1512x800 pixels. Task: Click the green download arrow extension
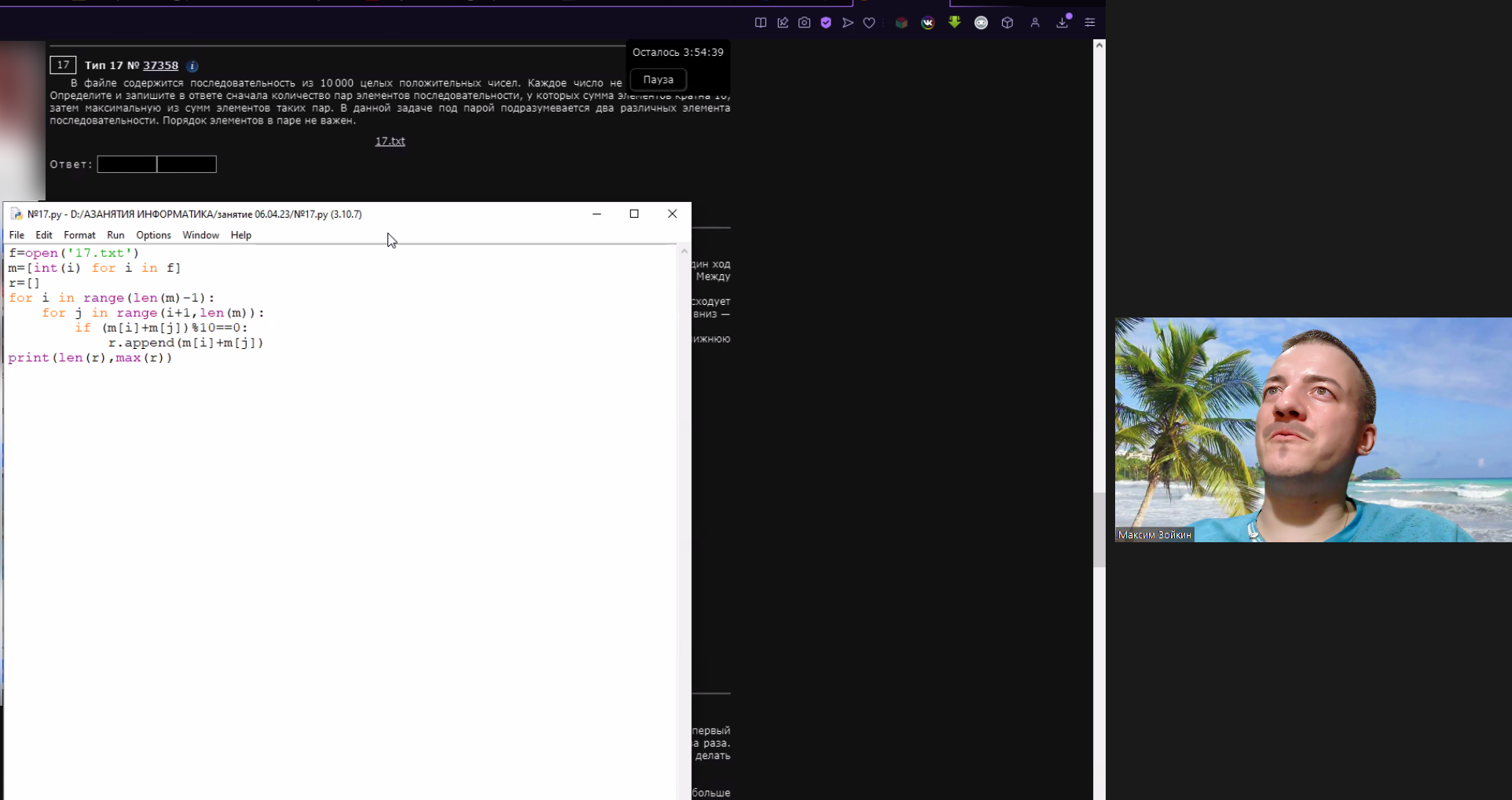954,23
